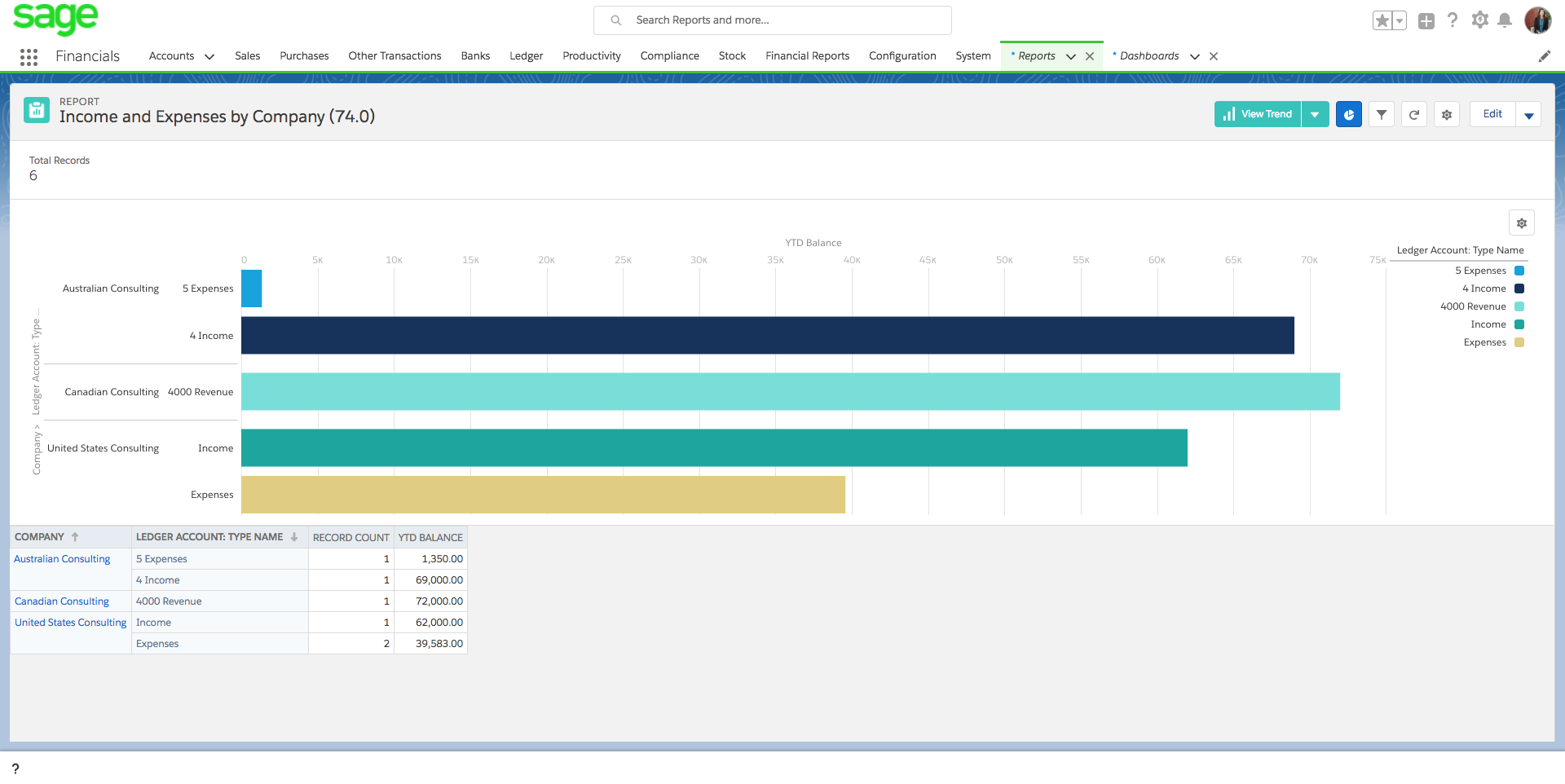1565x784 pixels.
Task: Open the report Filter funnel icon
Action: coord(1382,115)
